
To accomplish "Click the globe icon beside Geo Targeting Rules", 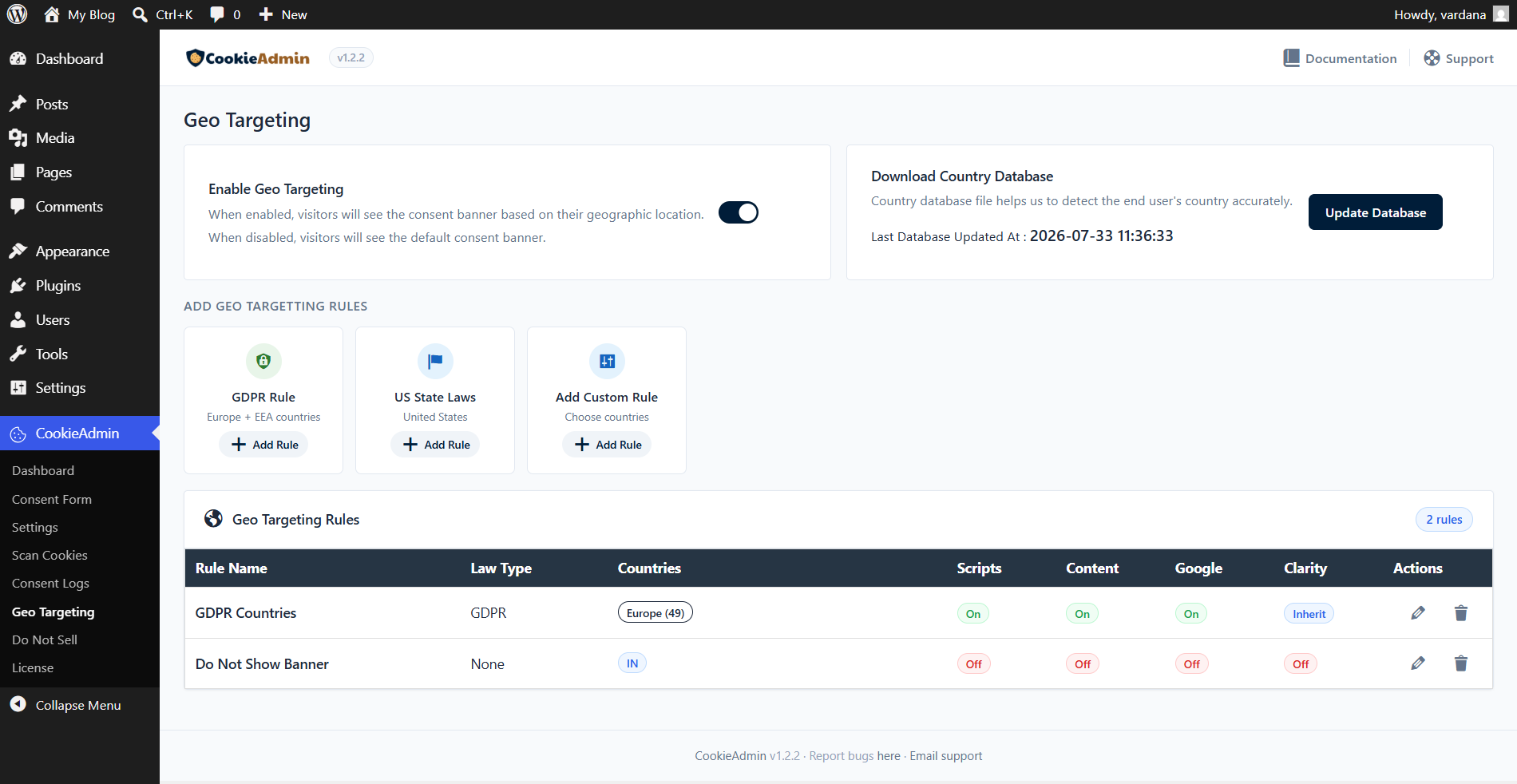I will 213,519.
